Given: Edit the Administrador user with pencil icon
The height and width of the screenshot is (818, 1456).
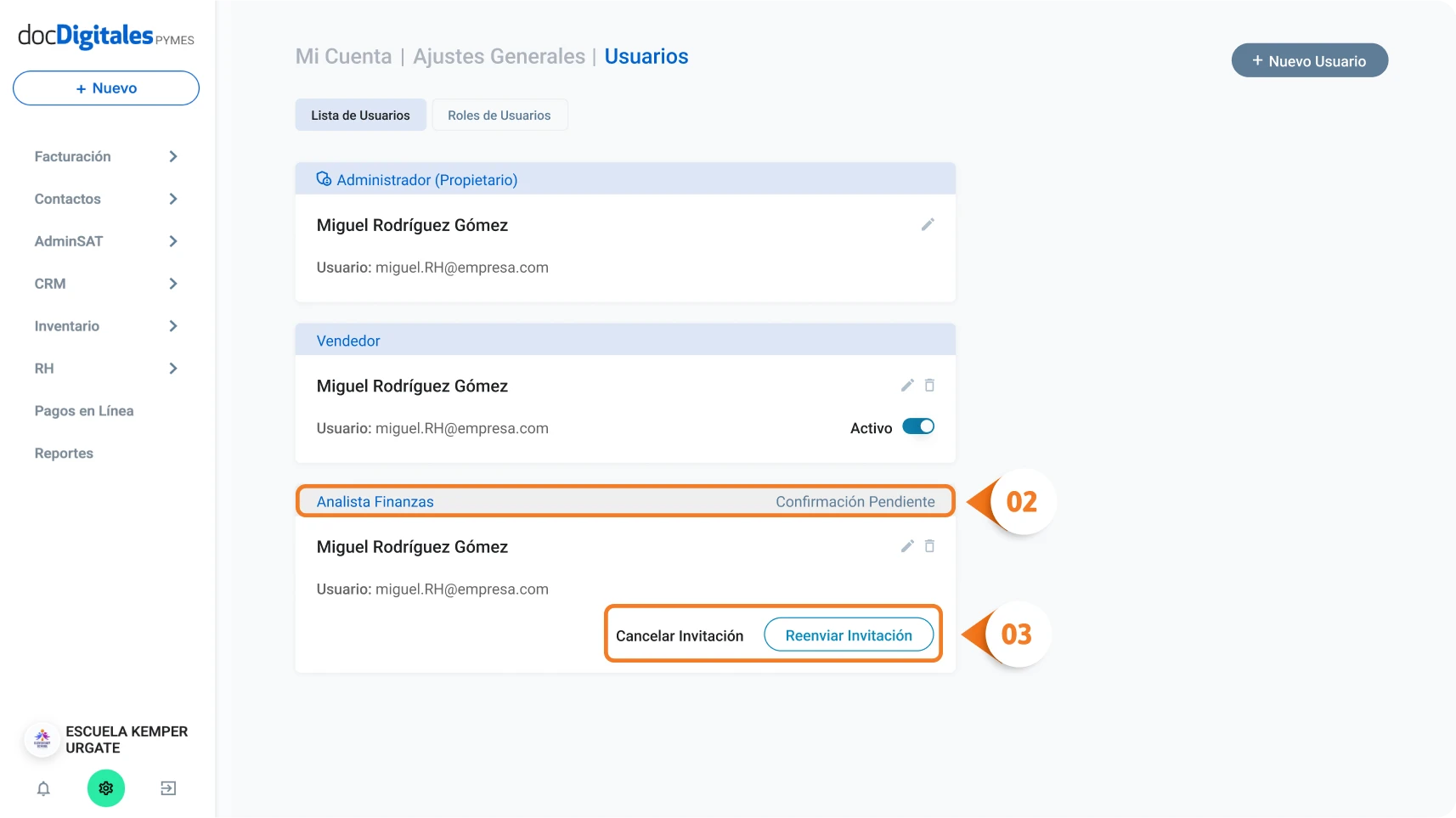Looking at the screenshot, I should pyautogui.click(x=928, y=224).
